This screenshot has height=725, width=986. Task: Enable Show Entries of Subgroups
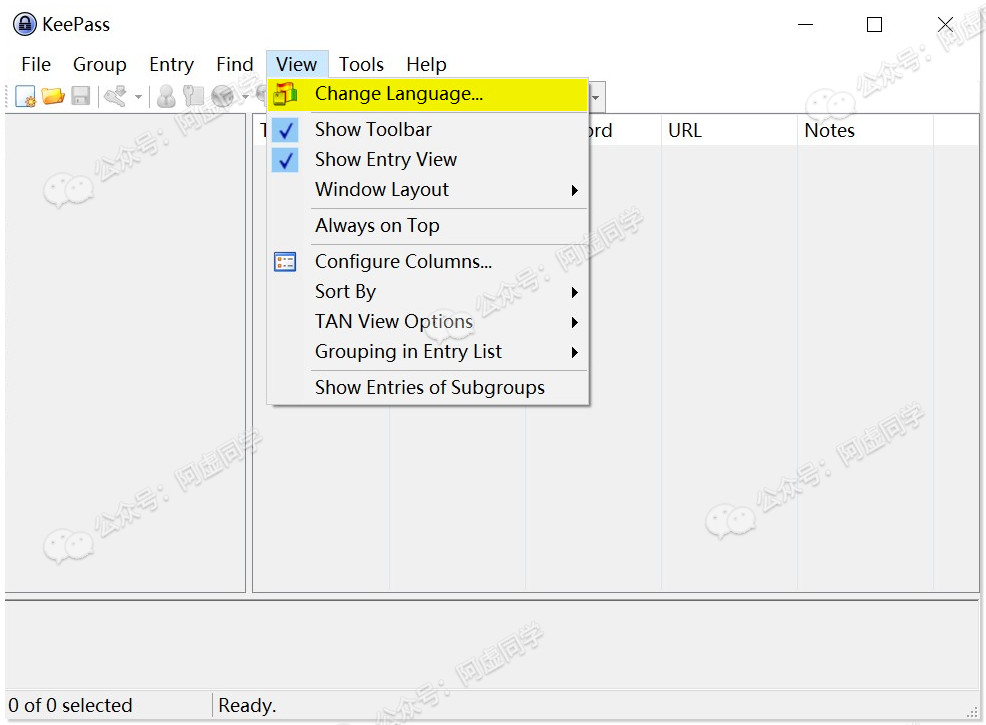tap(428, 388)
